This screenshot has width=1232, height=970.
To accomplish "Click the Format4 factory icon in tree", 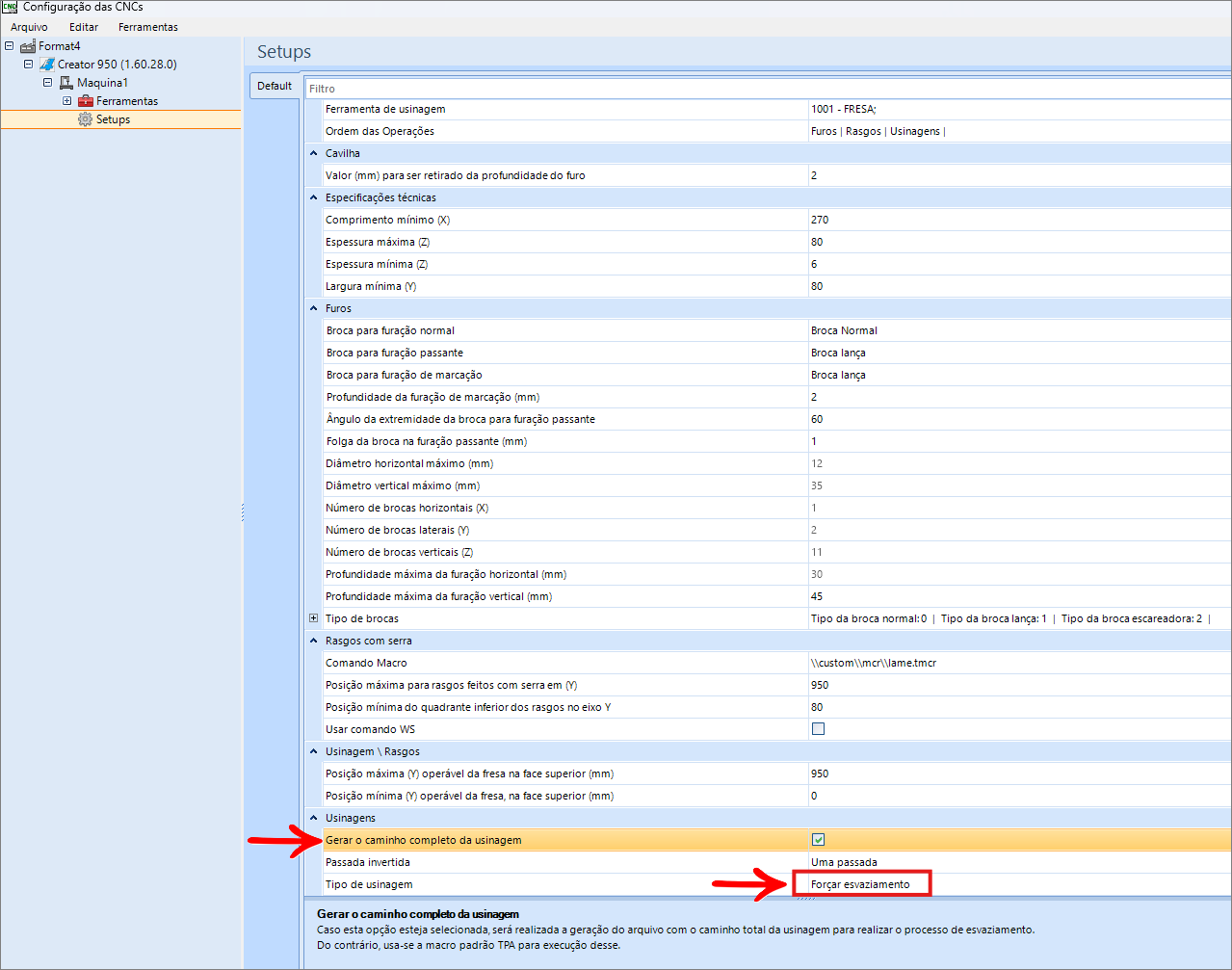I will click(x=28, y=46).
